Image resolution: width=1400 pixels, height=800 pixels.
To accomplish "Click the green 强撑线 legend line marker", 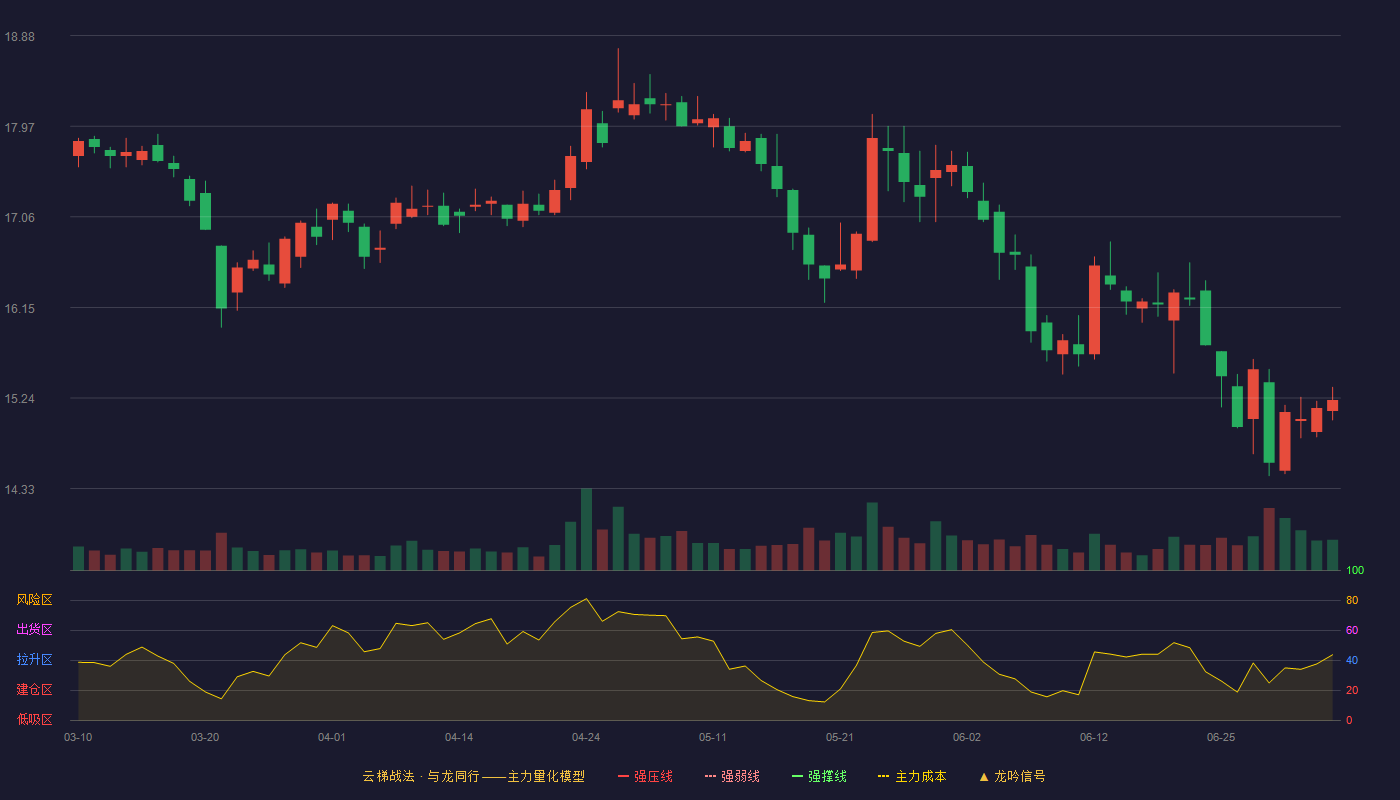I will coord(797,776).
